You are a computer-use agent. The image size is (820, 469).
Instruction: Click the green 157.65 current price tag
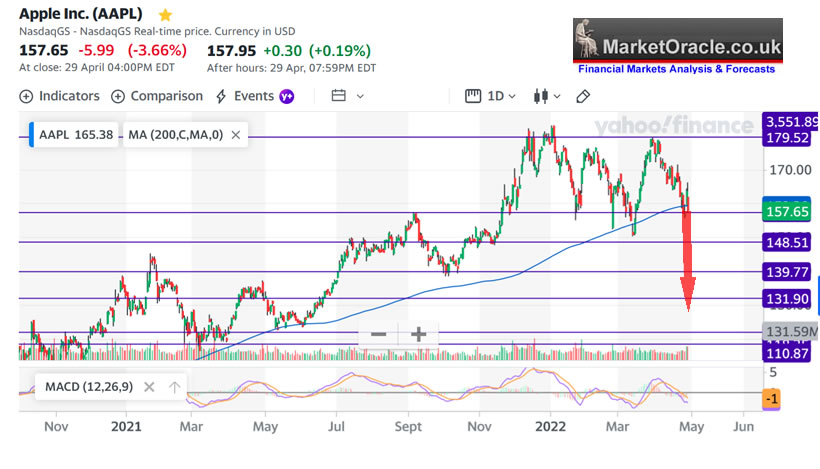(x=787, y=212)
